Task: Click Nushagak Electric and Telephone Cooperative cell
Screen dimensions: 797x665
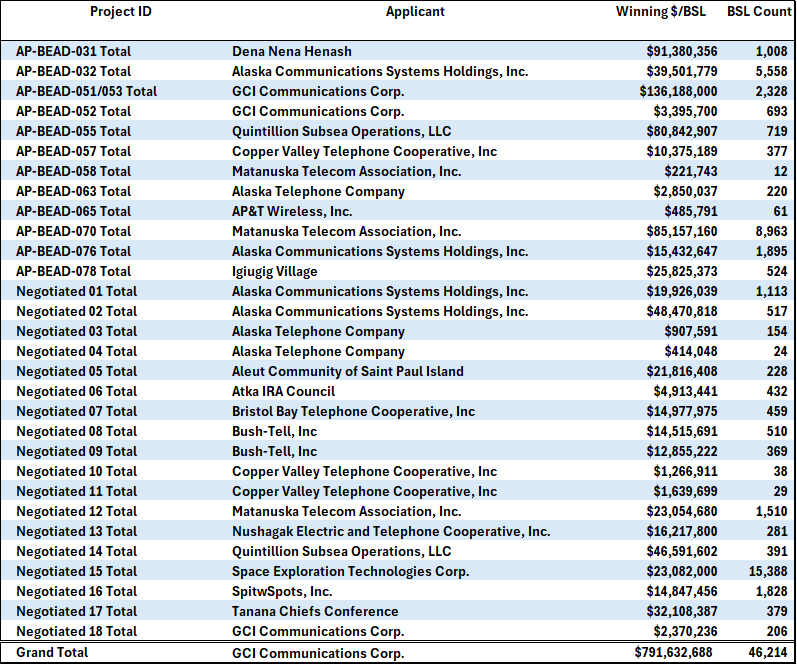Action: pyautogui.click(x=390, y=531)
